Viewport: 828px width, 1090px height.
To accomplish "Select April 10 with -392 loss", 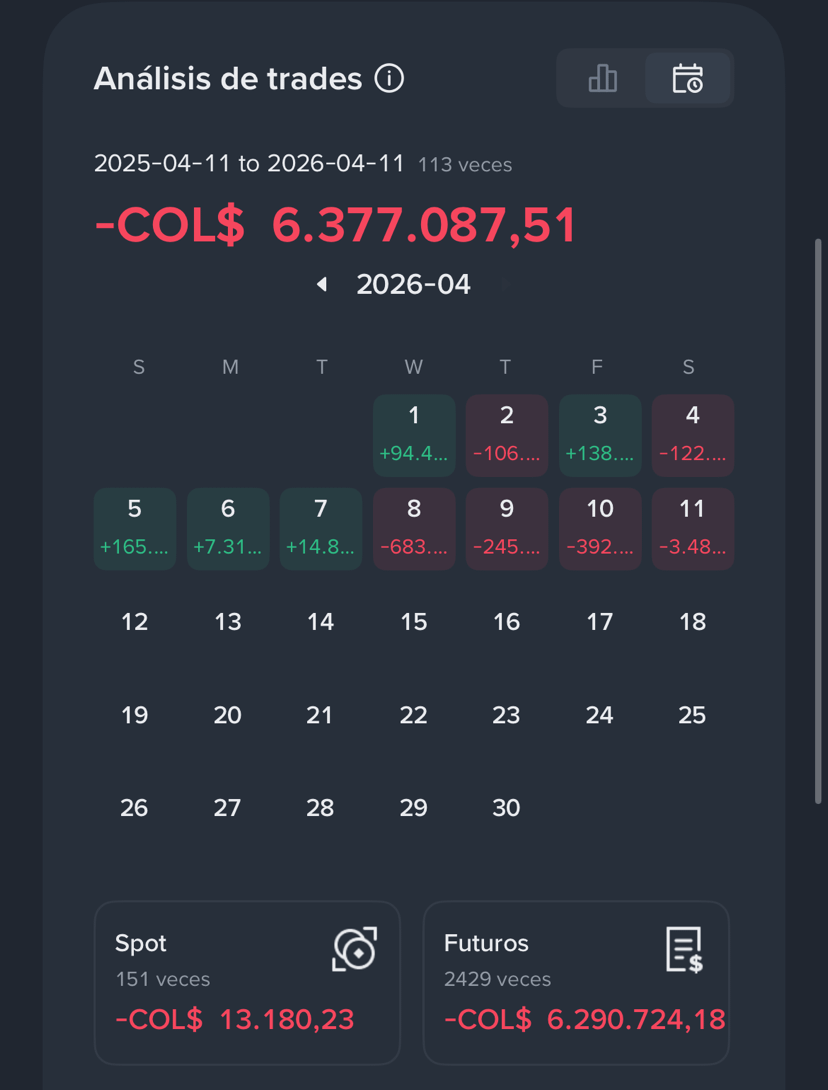I will pyautogui.click(x=600, y=529).
